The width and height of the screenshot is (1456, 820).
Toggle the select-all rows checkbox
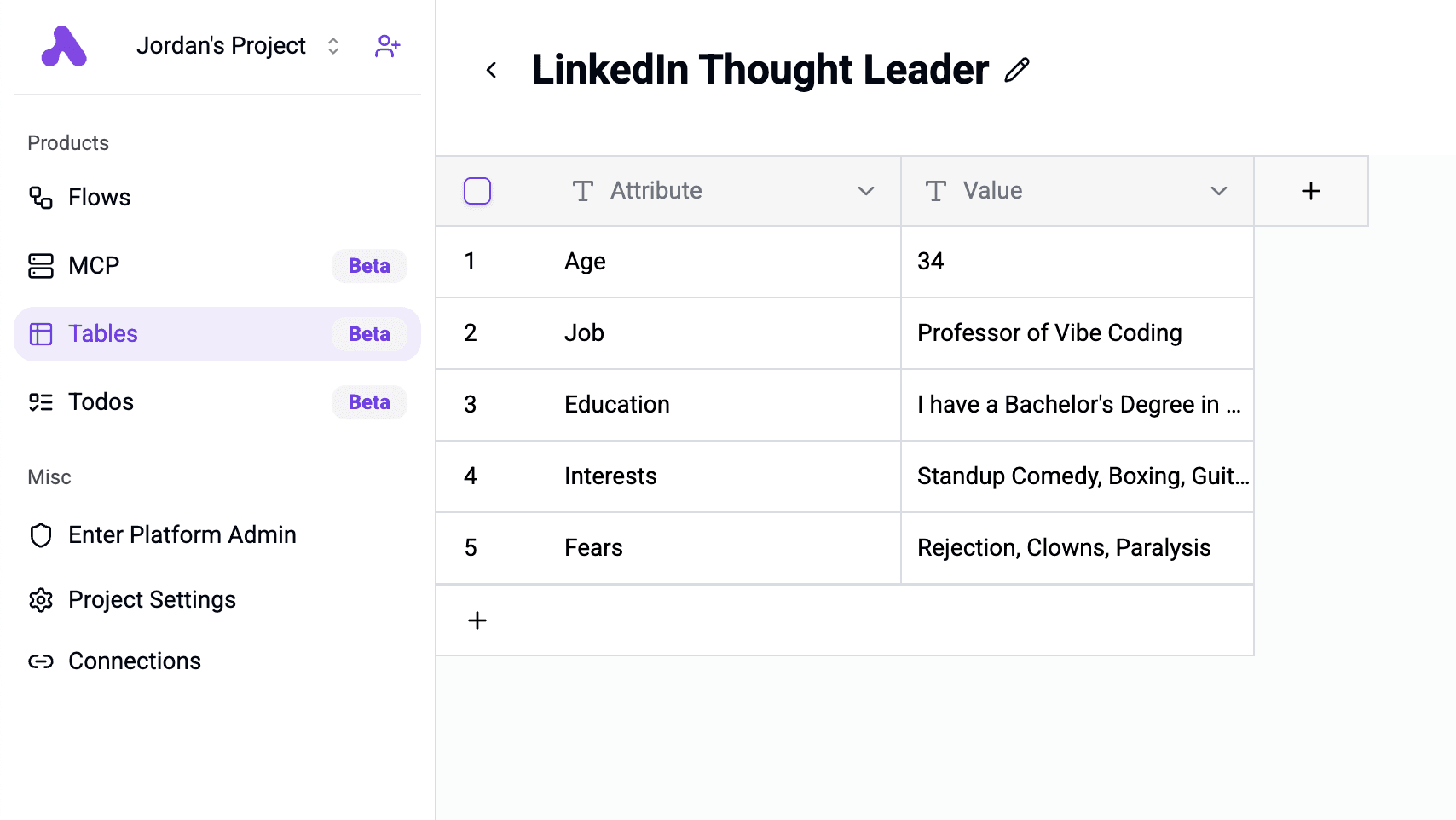coord(477,191)
